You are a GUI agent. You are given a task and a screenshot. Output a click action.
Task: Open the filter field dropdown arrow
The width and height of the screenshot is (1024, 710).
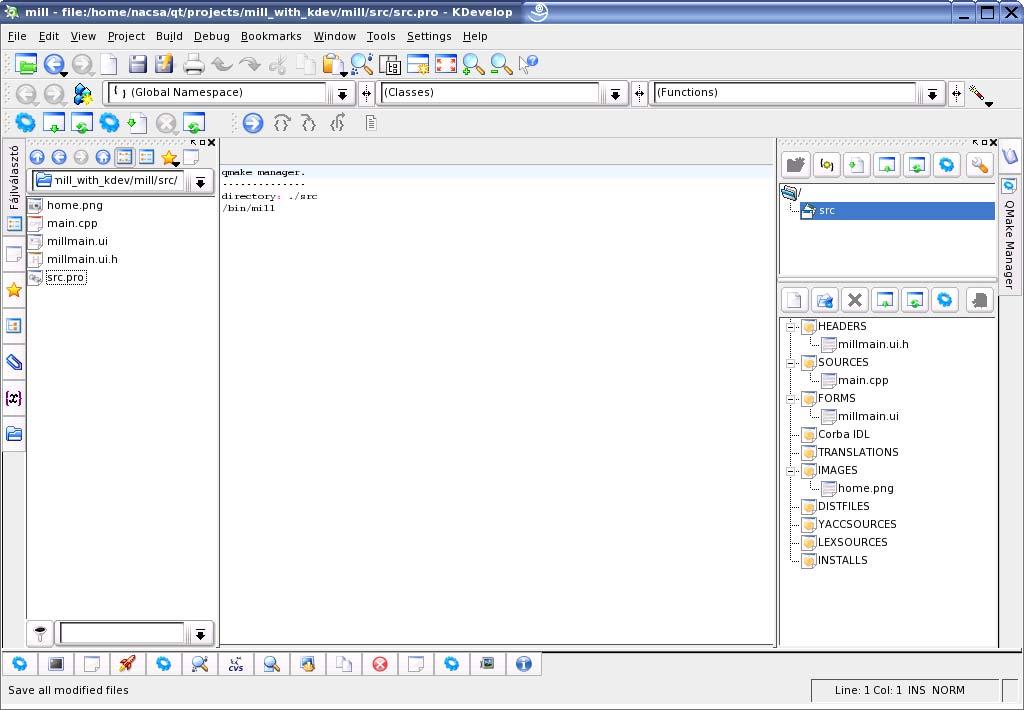point(200,634)
